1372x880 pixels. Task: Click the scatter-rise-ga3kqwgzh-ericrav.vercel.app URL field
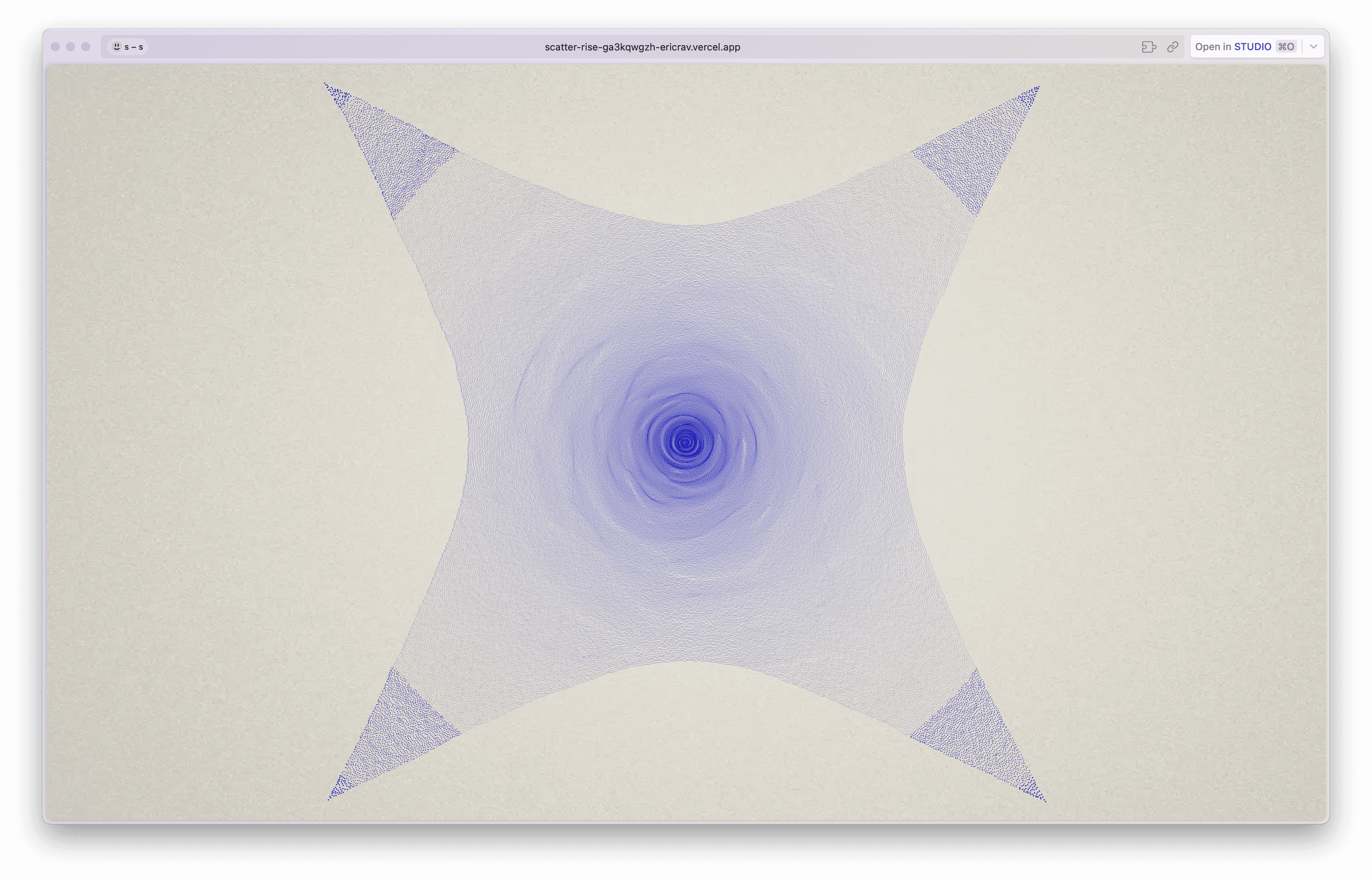[642, 47]
